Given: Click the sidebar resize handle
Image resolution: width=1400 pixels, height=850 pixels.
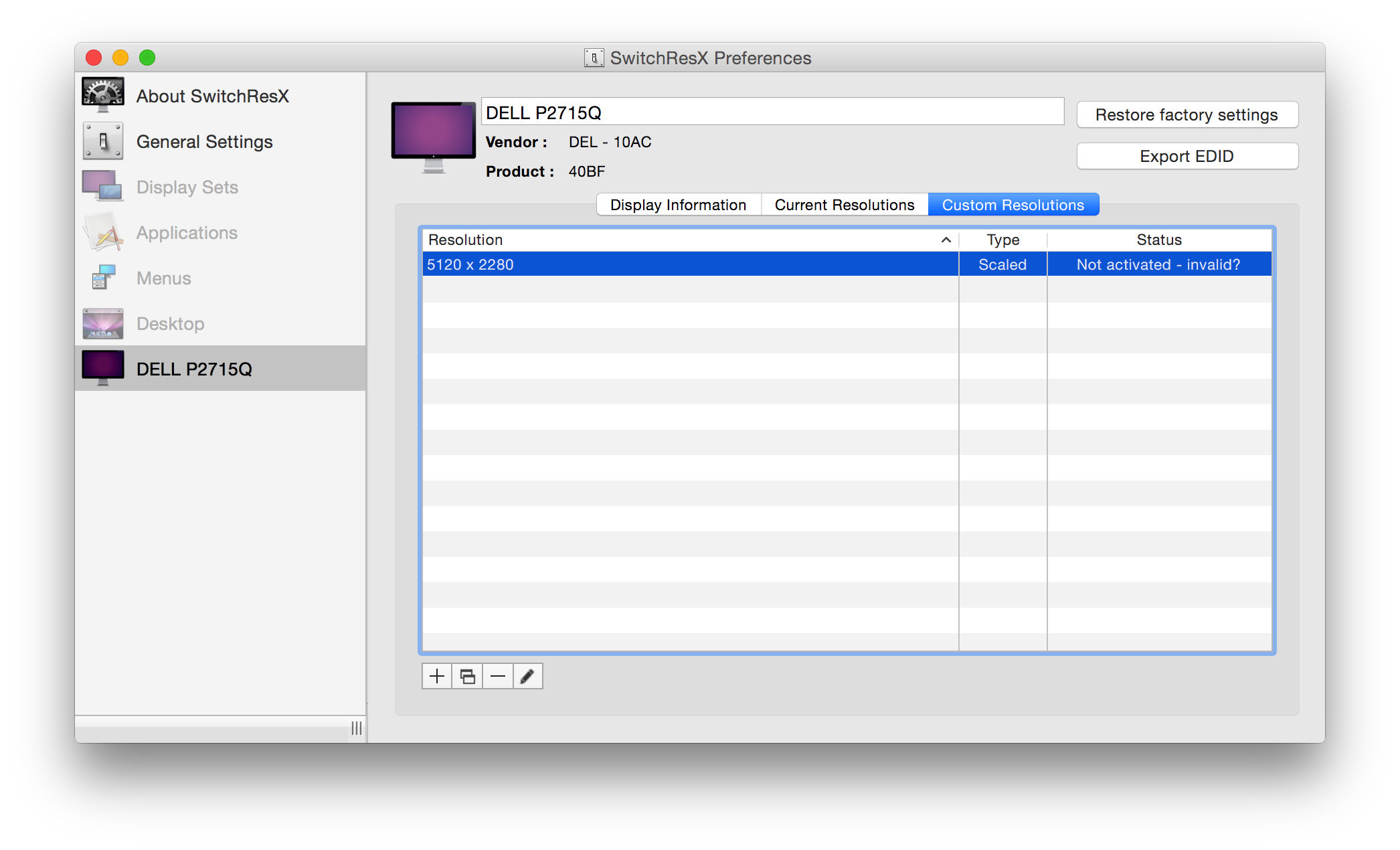Looking at the screenshot, I should [x=357, y=728].
